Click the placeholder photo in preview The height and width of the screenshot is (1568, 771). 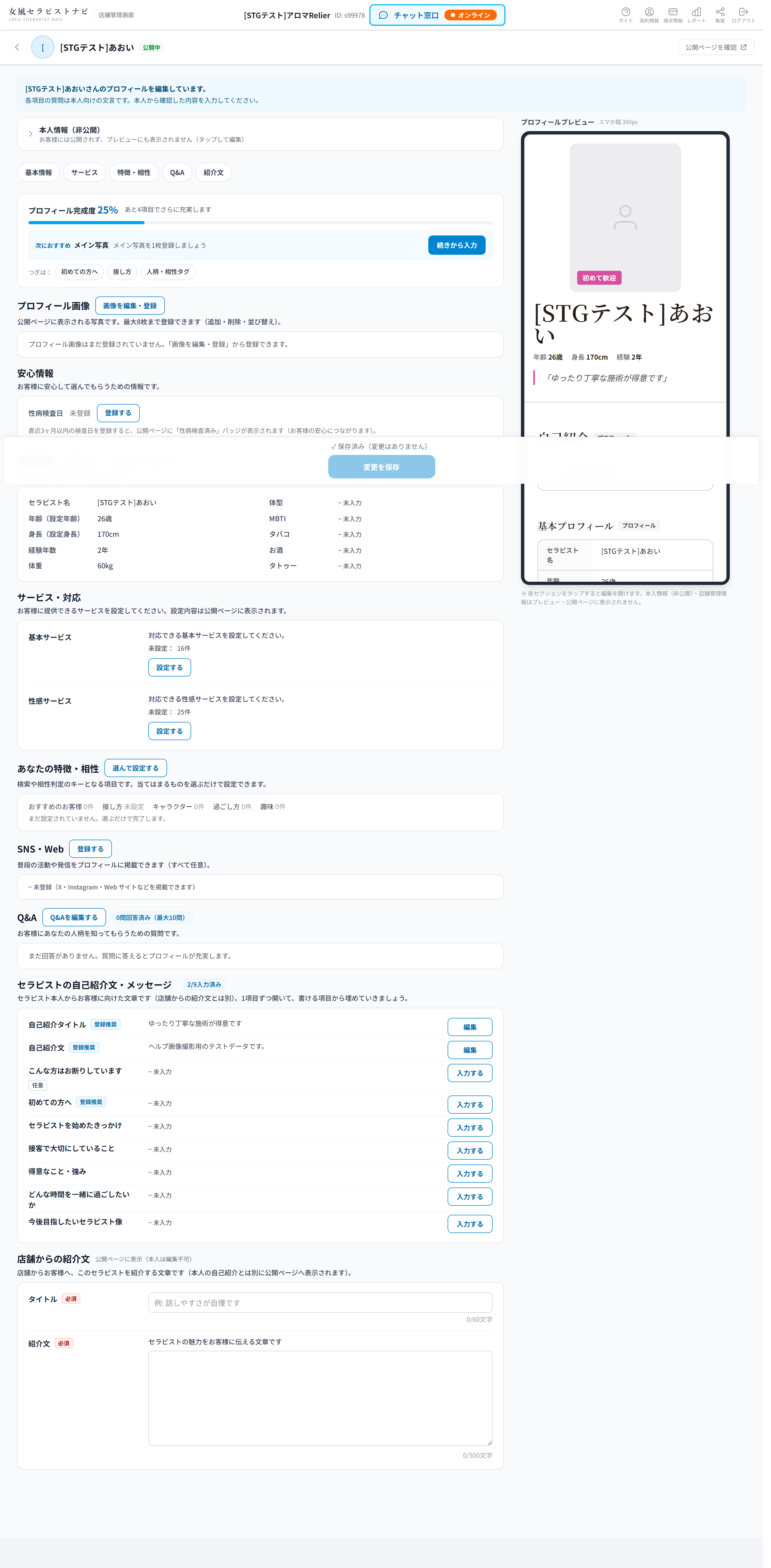[625, 217]
